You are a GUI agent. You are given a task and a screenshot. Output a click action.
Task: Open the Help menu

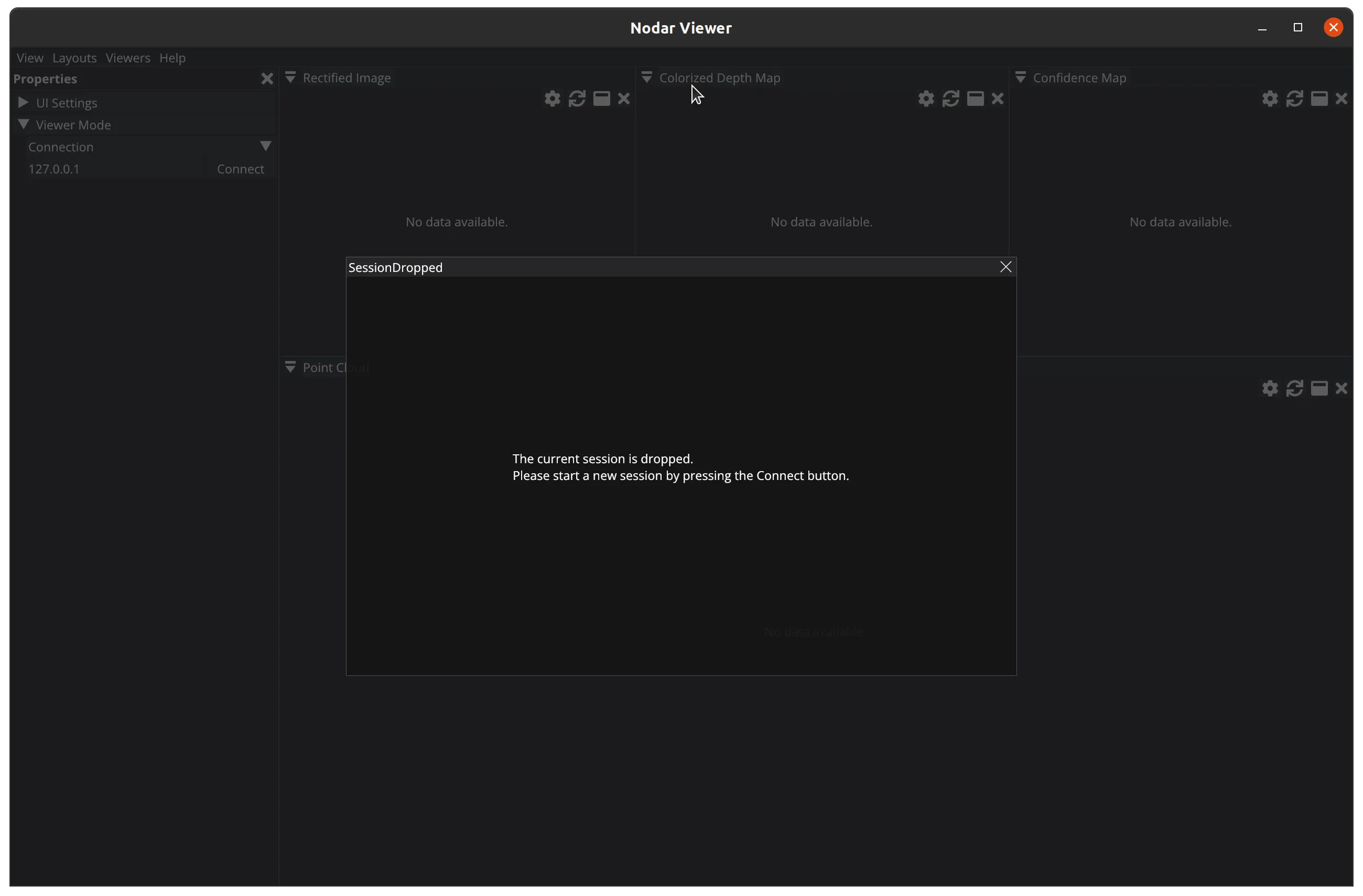tap(172, 58)
